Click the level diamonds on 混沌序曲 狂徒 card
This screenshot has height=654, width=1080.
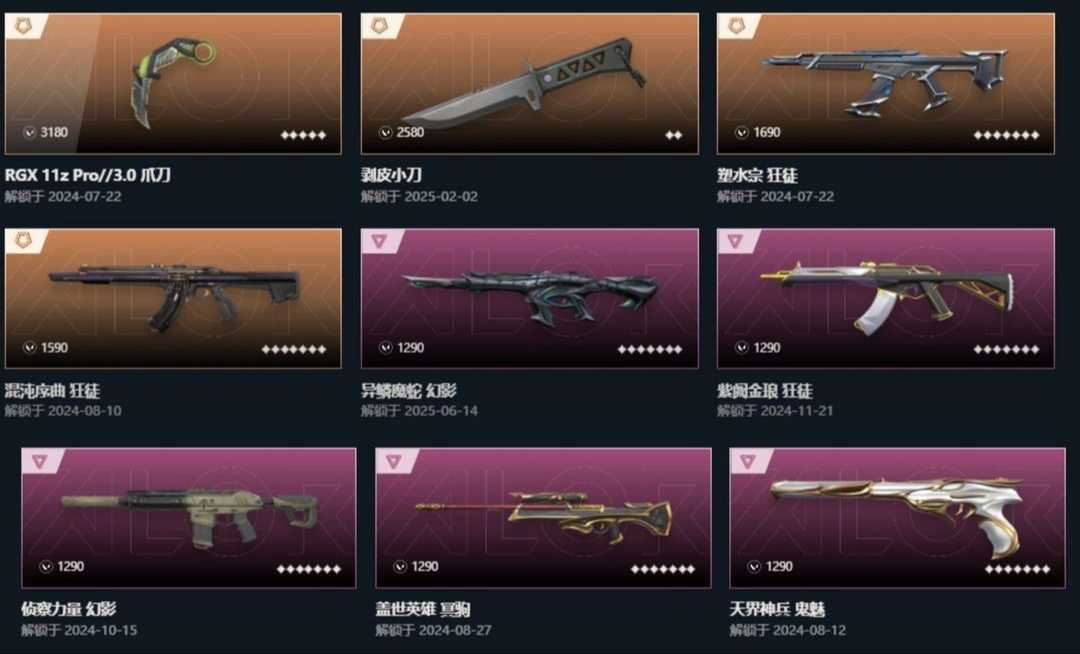click(294, 350)
